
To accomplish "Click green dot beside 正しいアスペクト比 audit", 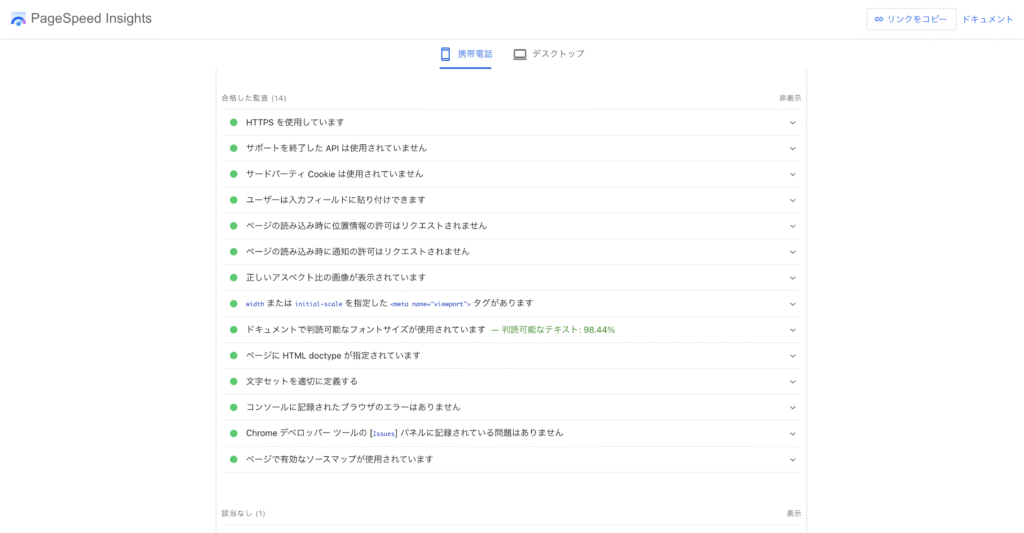I will click(233, 278).
